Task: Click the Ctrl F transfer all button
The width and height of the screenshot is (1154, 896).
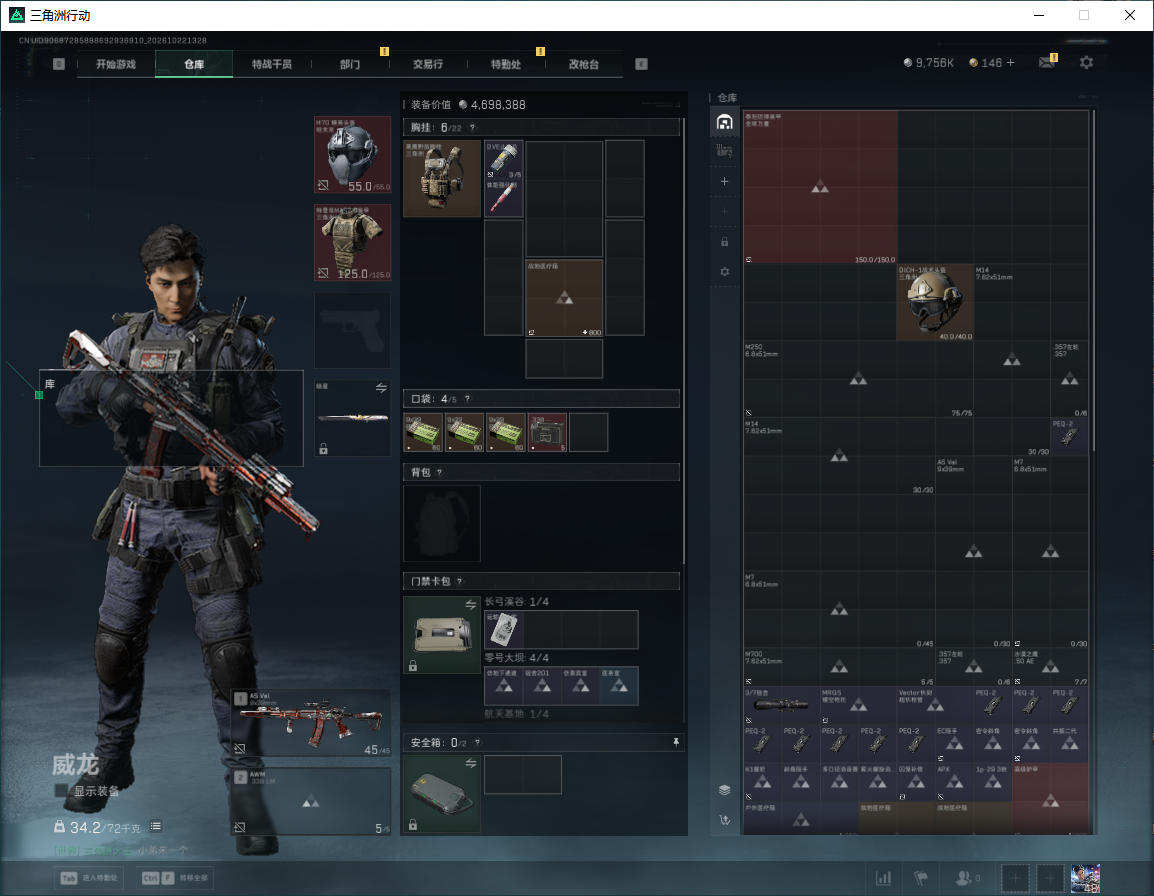Action: pos(174,878)
